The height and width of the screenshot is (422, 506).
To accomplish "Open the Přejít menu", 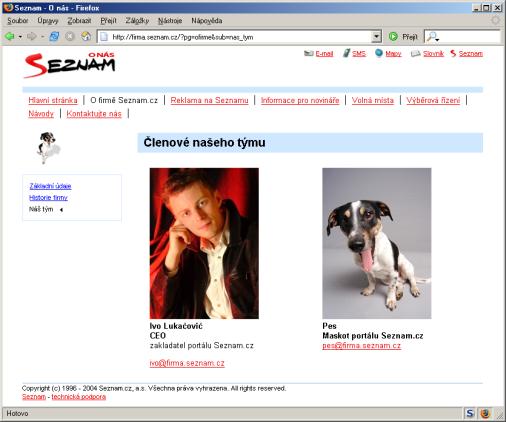I will (108, 21).
